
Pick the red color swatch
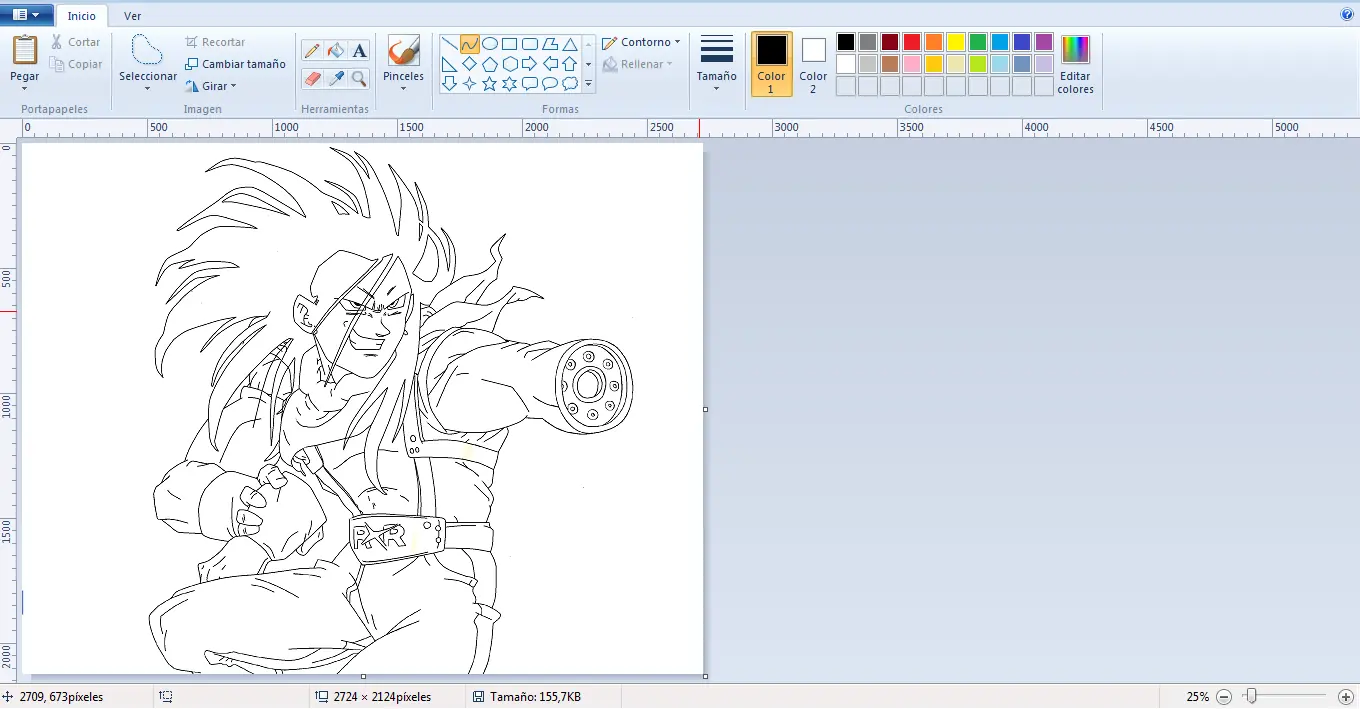point(911,42)
